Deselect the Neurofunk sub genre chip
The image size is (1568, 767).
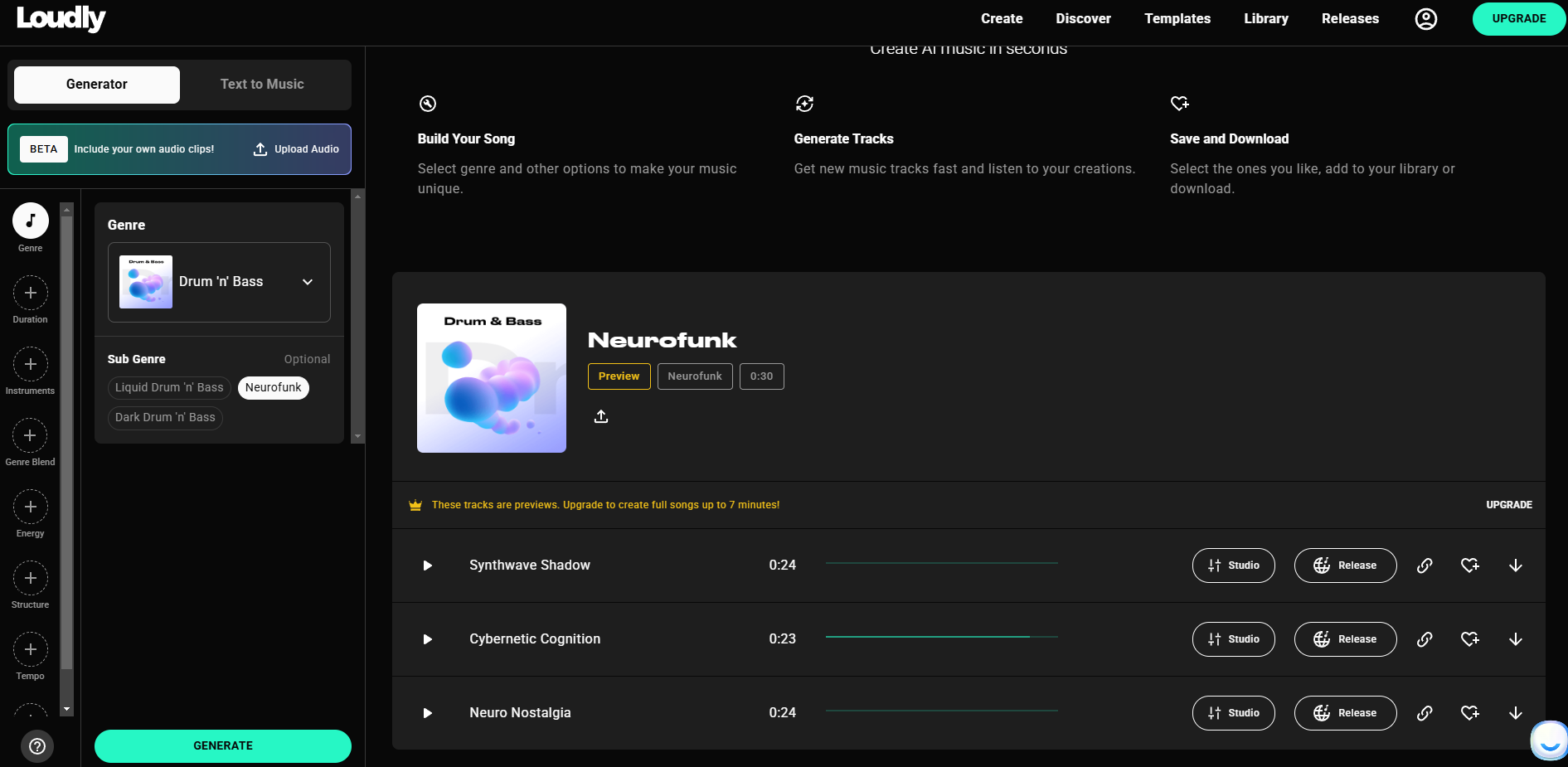pyautogui.click(x=273, y=388)
